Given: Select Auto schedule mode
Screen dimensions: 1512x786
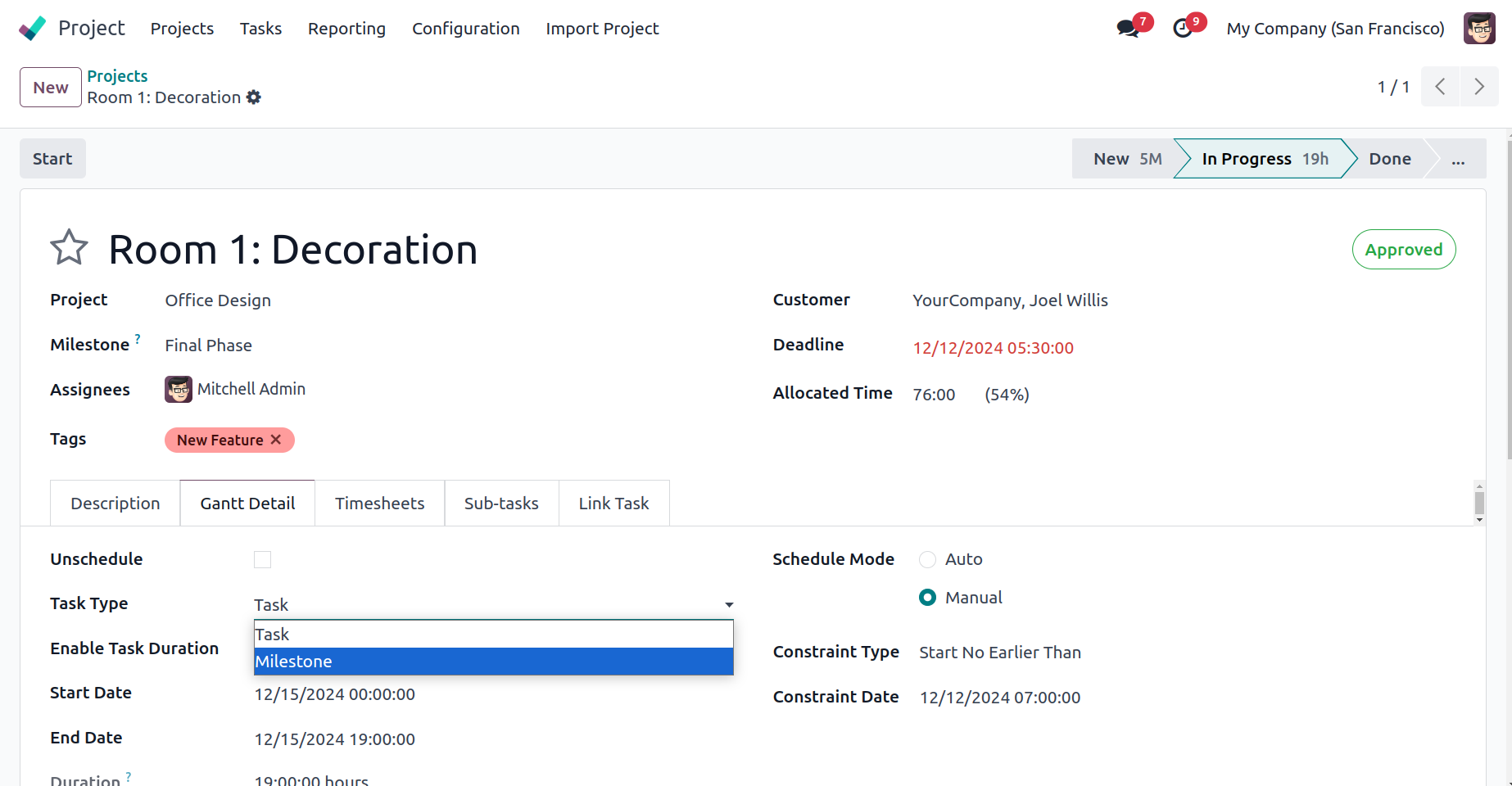Looking at the screenshot, I should click(x=927, y=559).
